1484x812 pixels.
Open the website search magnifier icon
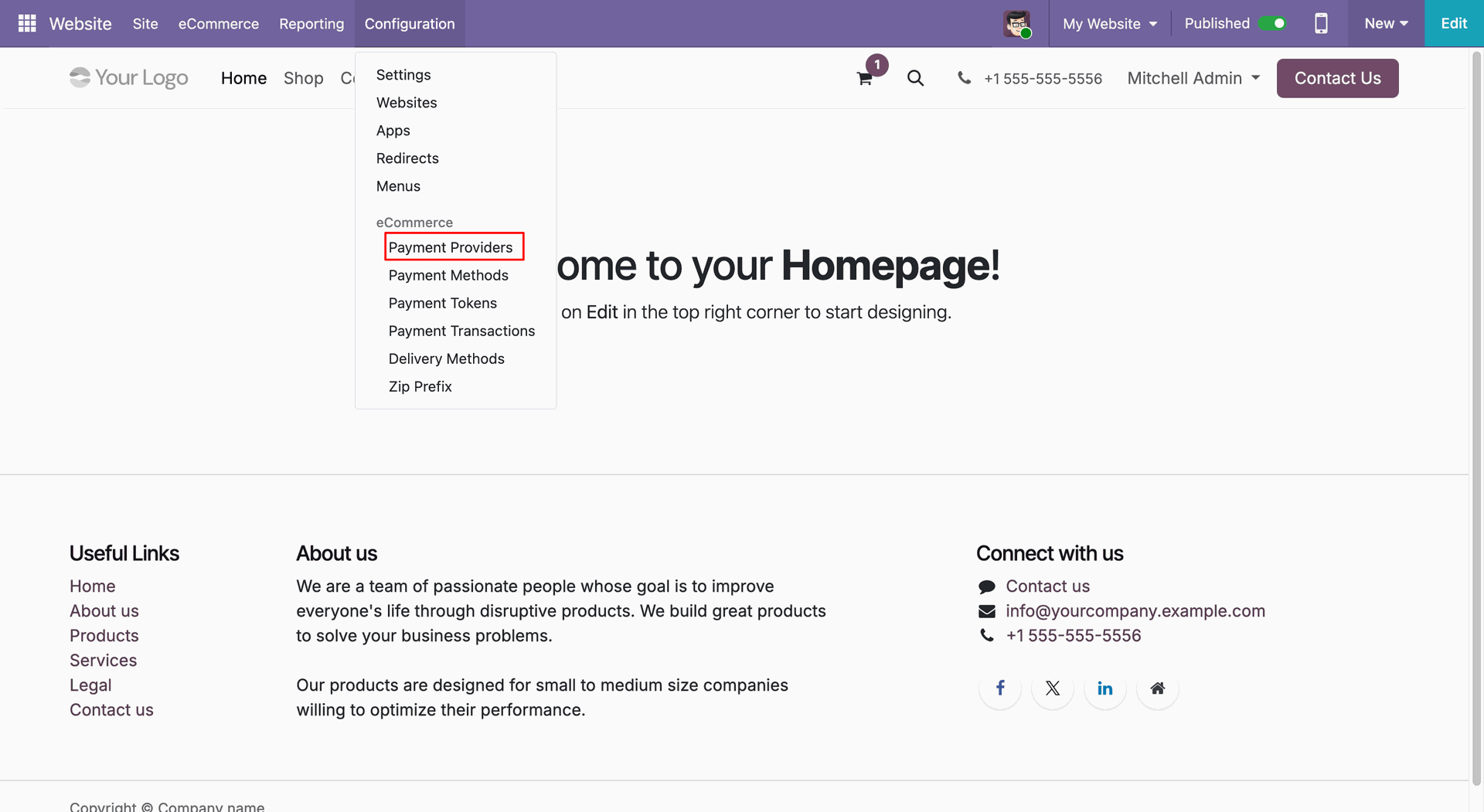[x=915, y=78]
